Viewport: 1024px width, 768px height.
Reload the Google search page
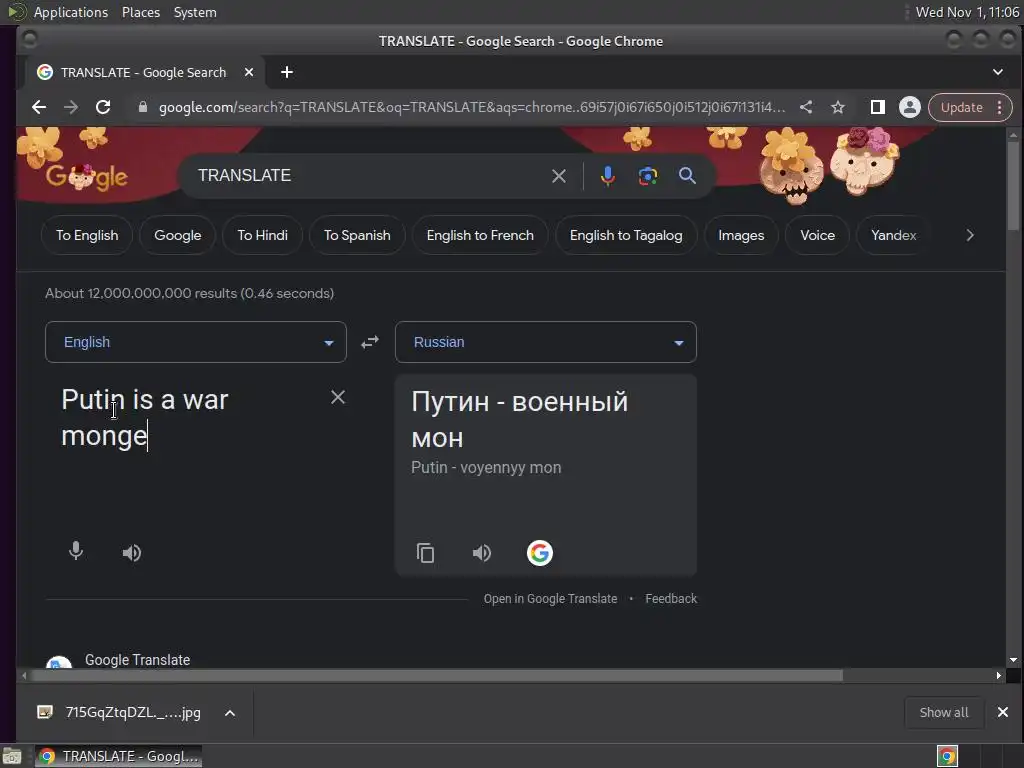click(103, 107)
